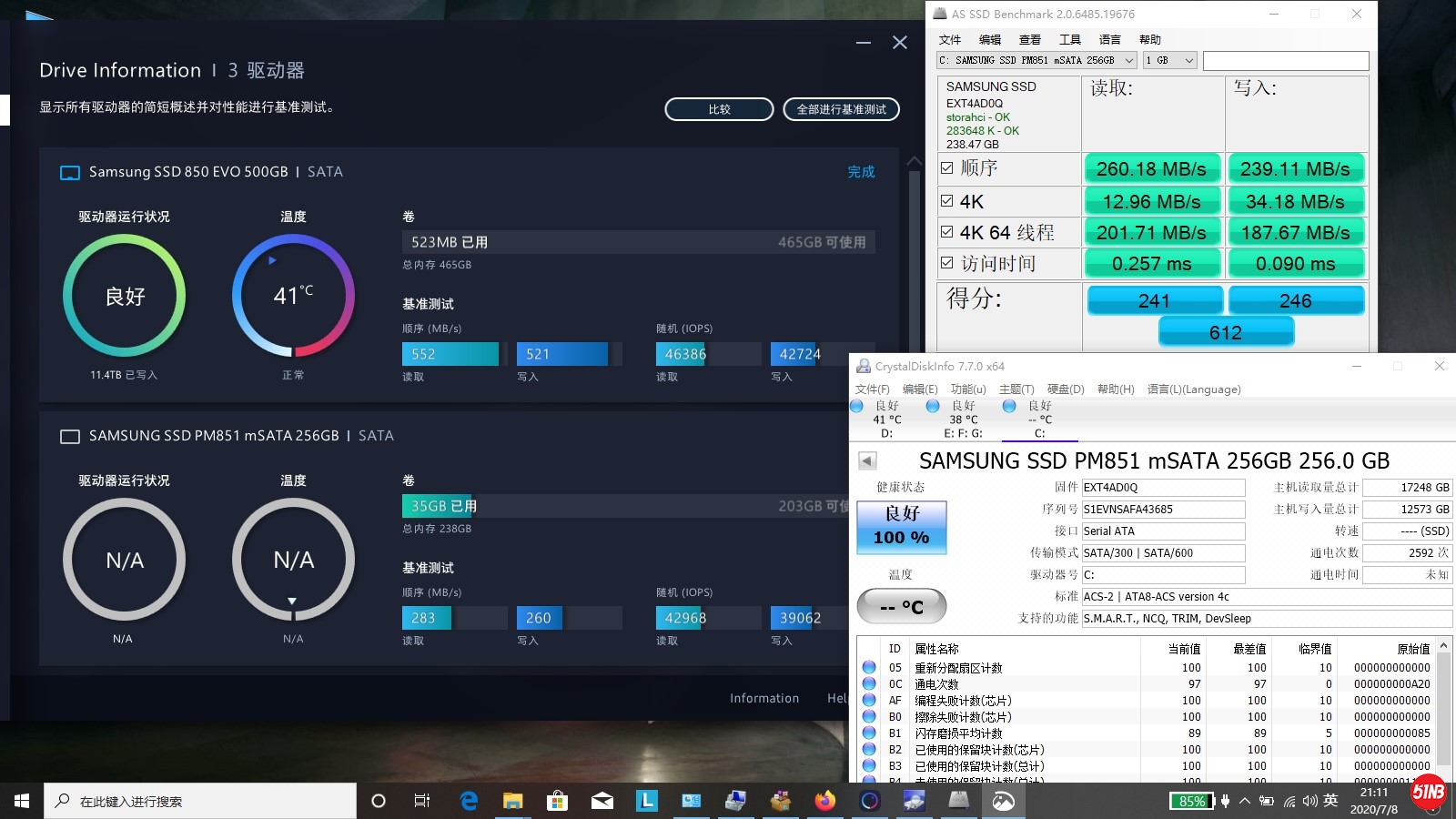This screenshot has width=1456, height=819.
Task: Launch Microsoft Edge from taskbar
Action: pos(469,801)
